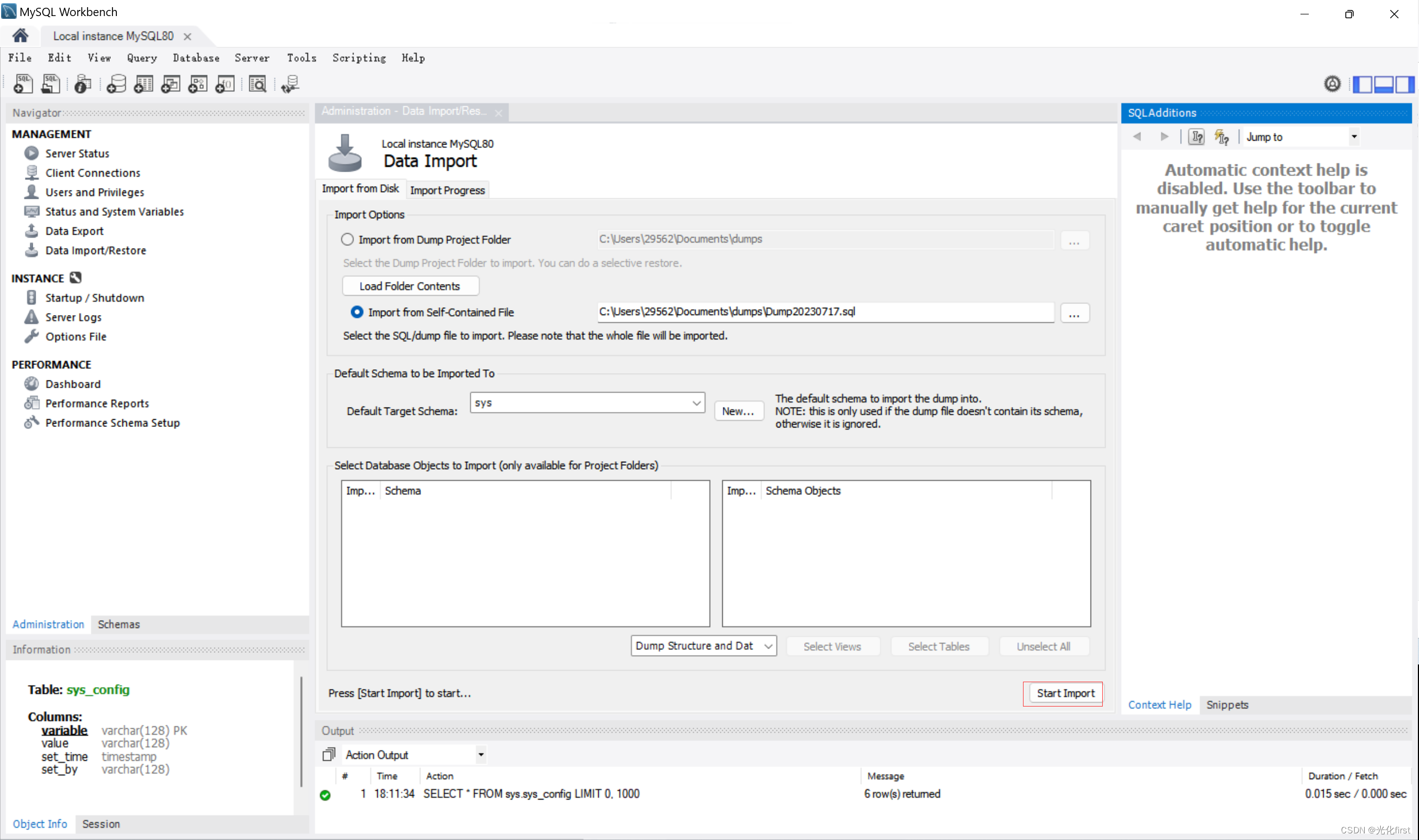1419x840 pixels.
Task: Go to the home screen icon
Action: [x=20, y=35]
